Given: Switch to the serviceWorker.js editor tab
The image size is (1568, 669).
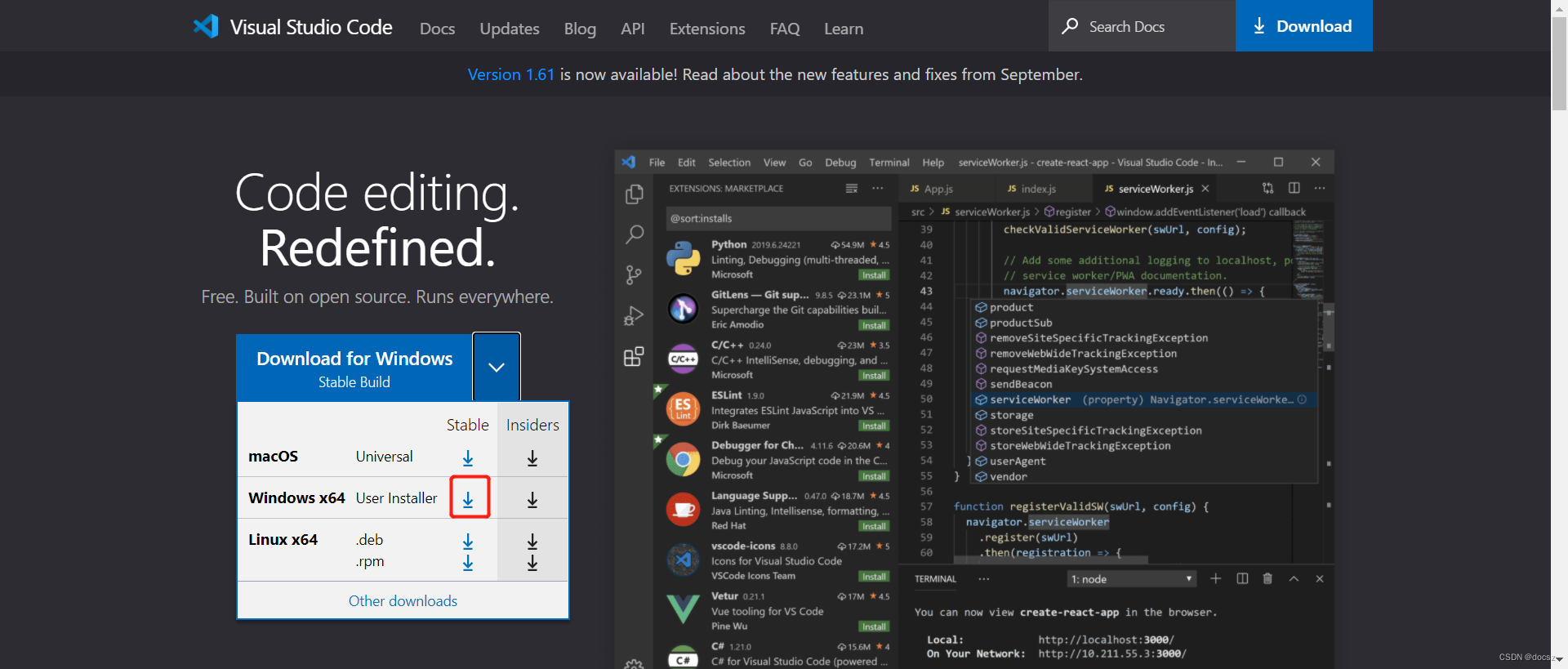Looking at the screenshot, I should [x=1155, y=189].
